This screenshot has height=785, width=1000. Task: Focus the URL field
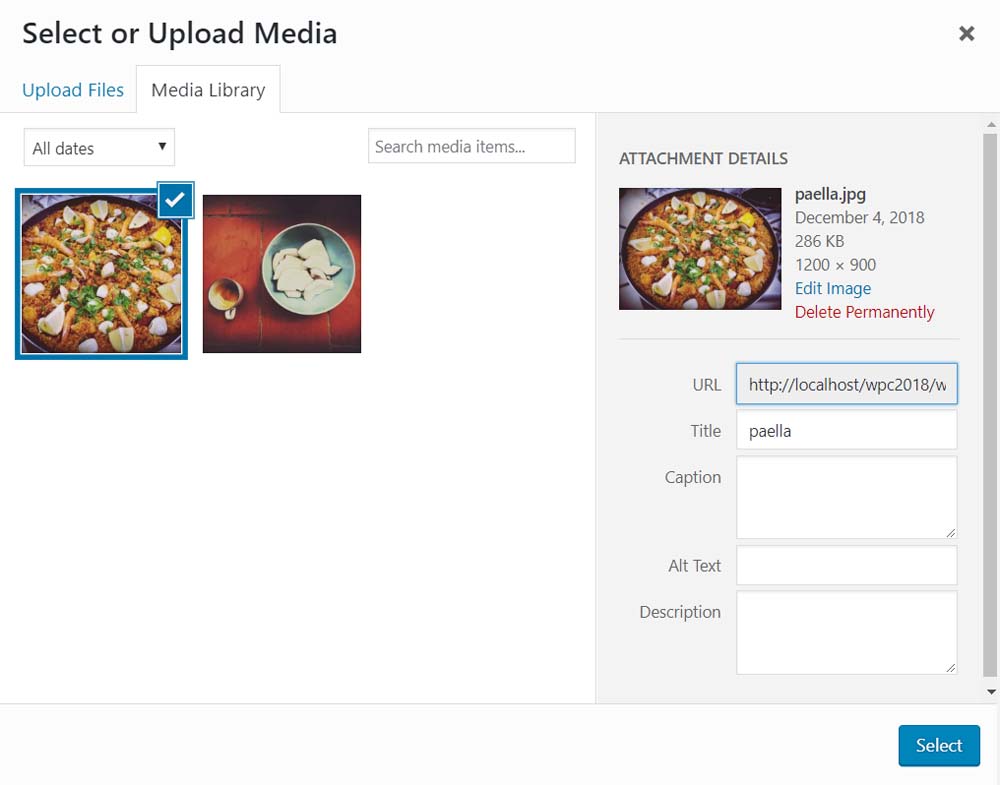coord(846,384)
